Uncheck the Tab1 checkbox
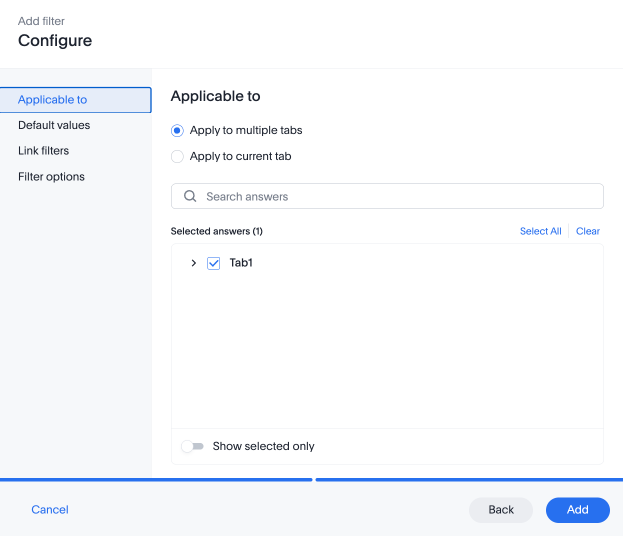623x536 pixels. [x=213, y=263]
